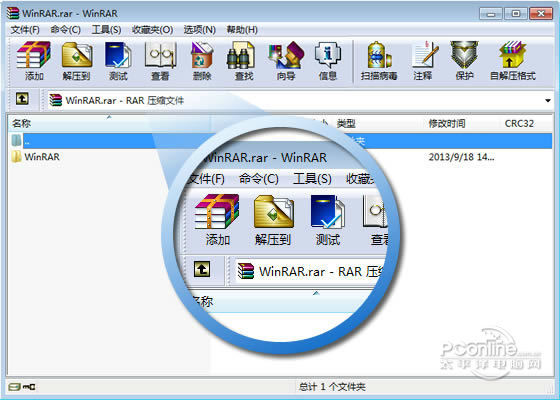Open the 文件(F) menu

(x=25, y=30)
